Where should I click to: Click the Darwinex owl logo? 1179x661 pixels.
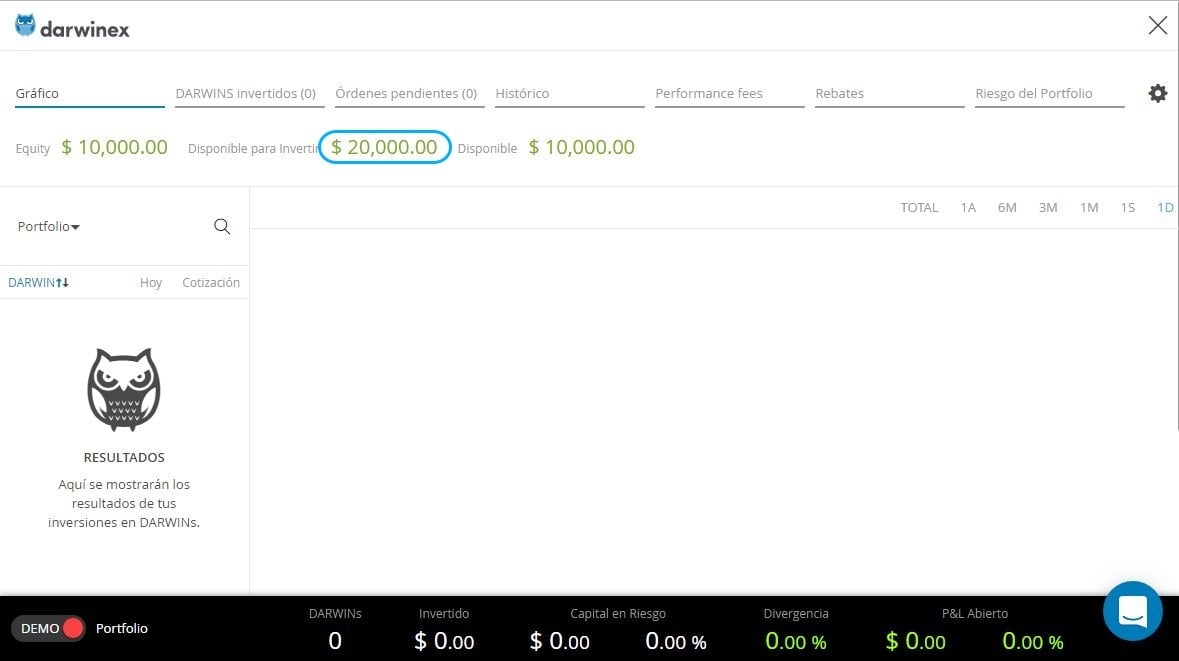26,25
